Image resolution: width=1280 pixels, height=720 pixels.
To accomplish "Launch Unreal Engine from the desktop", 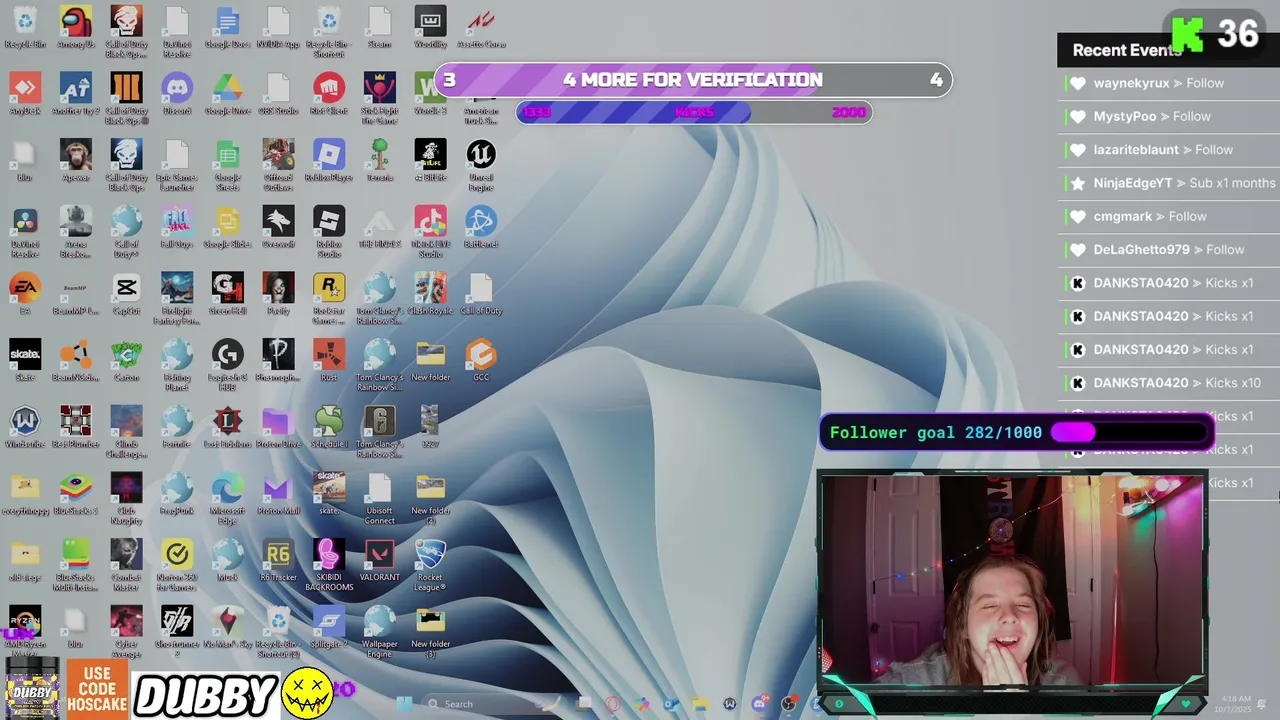I will pos(481,166).
